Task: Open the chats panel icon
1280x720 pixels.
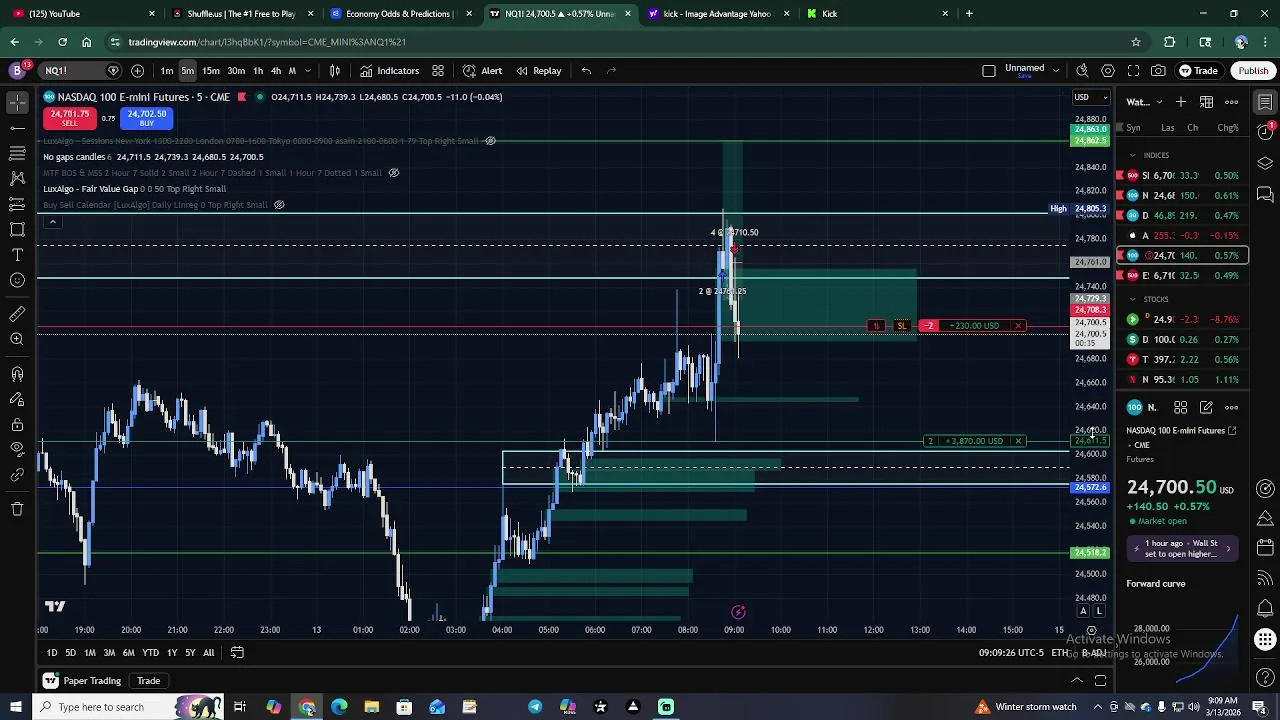Action: pos(1265,194)
